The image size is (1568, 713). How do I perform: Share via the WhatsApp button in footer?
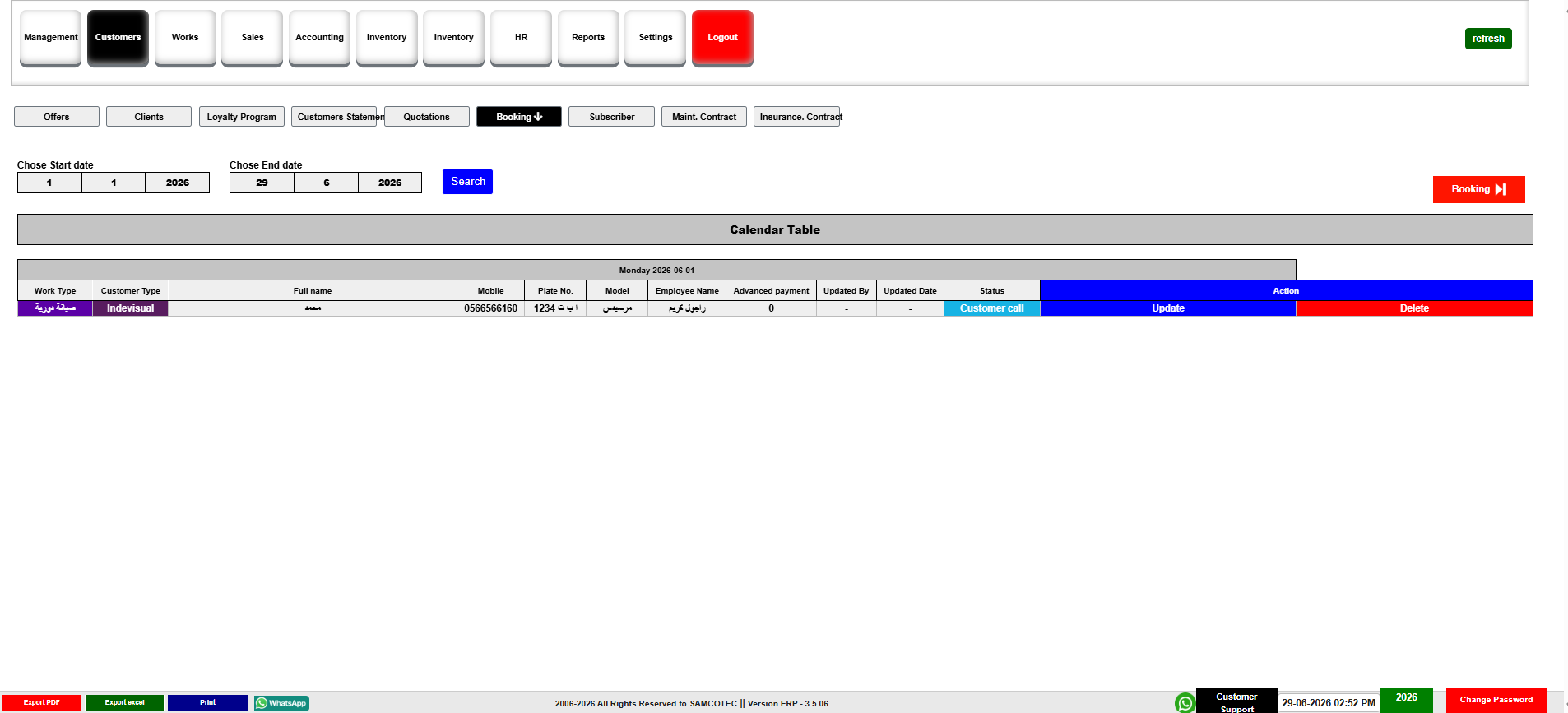281,703
